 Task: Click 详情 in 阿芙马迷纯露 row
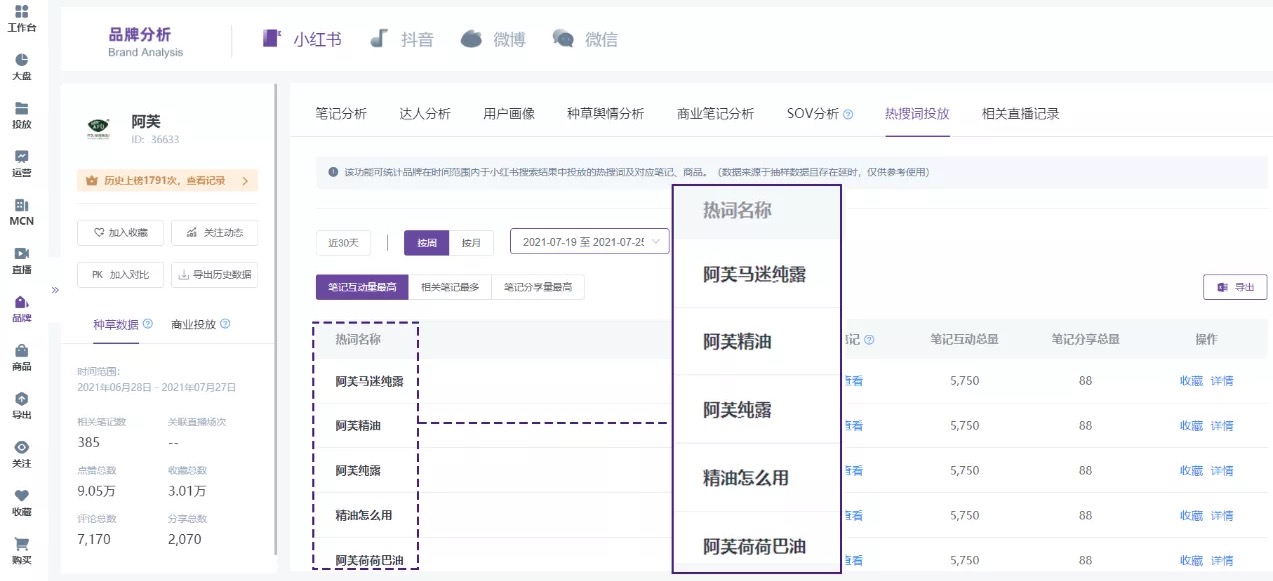click(1222, 381)
